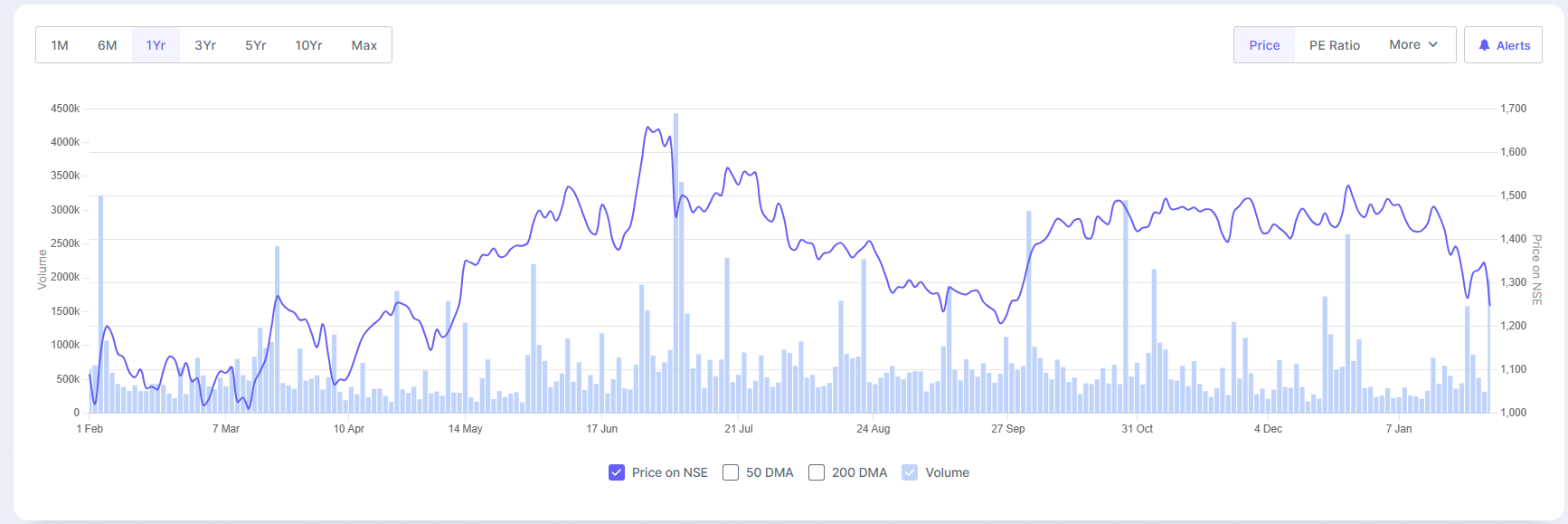This screenshot has height=524, width=1568.
Task: Switch chart to 3Yr range
Action: tap(205, 45)
